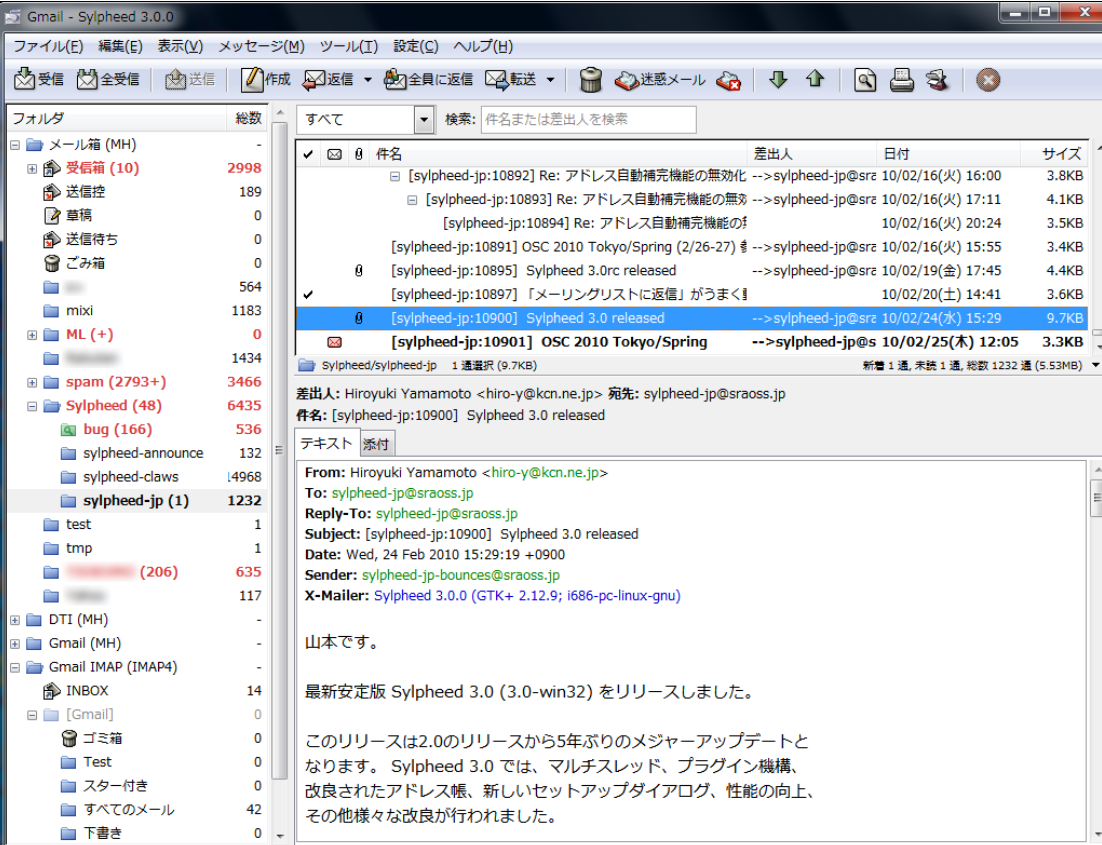Click the check mark column header
This screenshot has height=845, width=1102.
(308, 154)
